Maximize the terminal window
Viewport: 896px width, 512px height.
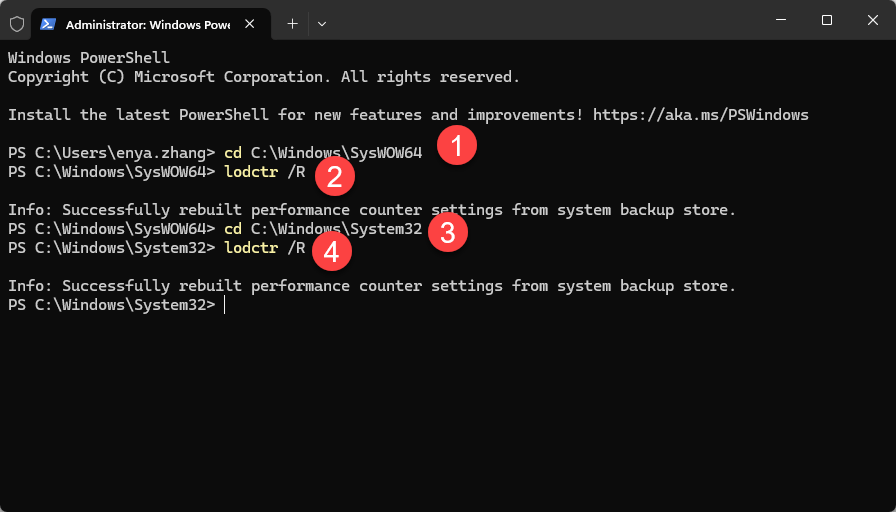[827, 20]
